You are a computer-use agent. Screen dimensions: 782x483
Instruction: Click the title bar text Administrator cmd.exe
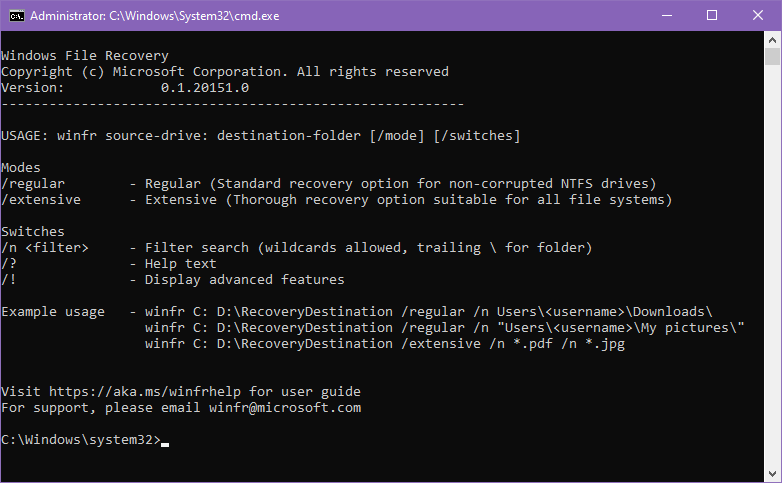[155, 16]
